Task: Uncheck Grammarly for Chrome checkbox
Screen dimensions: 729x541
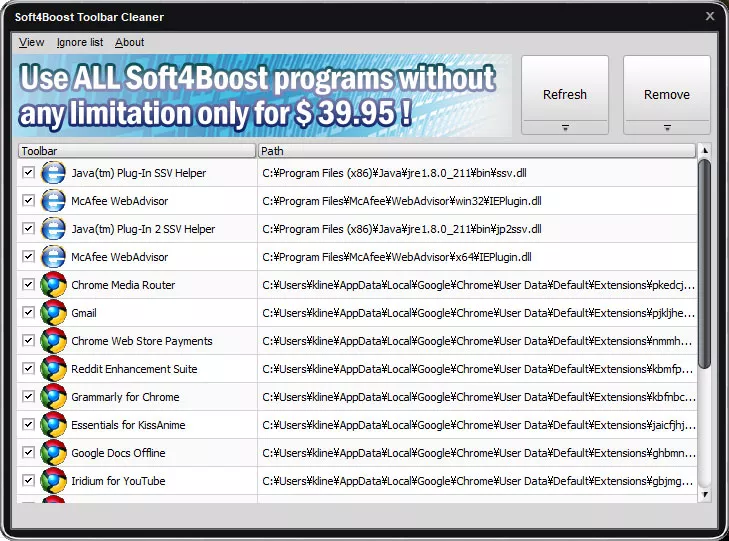Action: (x=28, y=396)
